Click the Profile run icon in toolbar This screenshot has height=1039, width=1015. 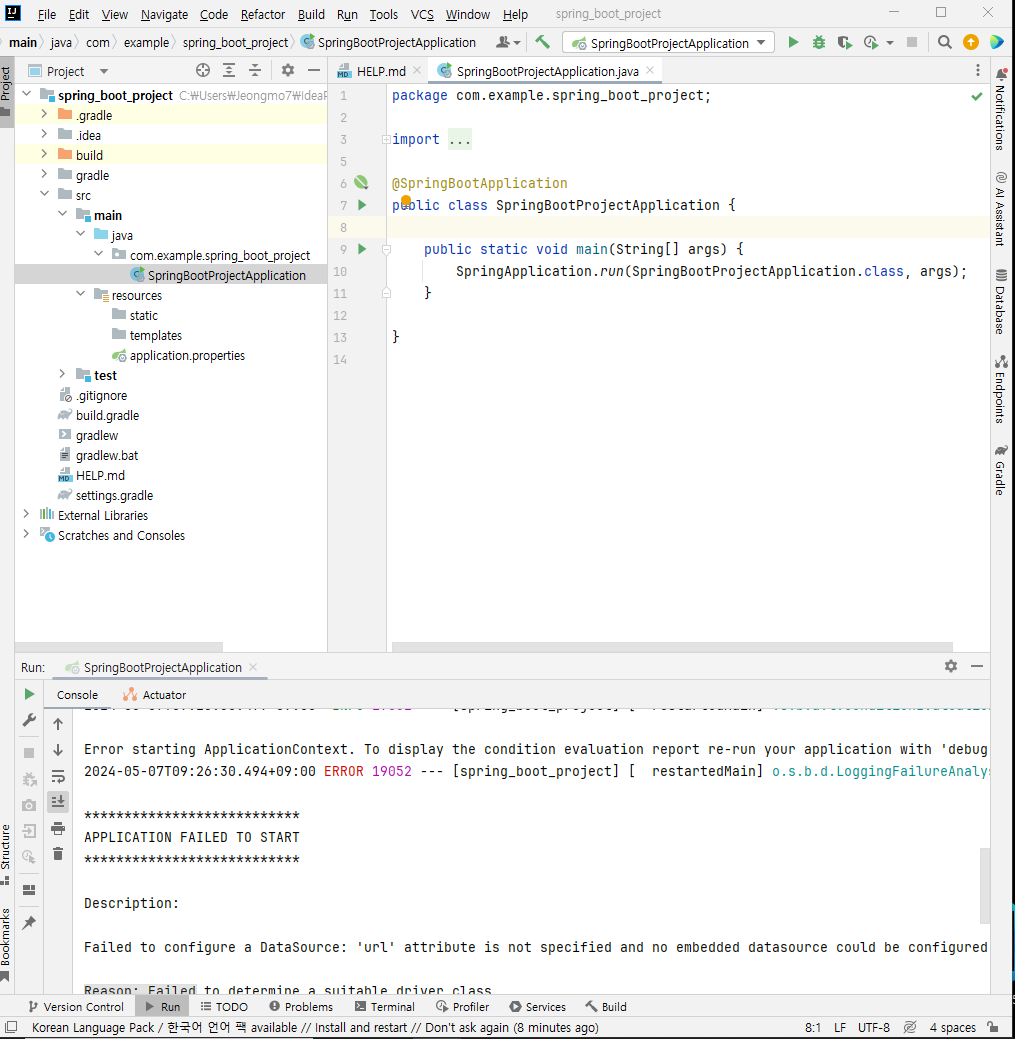click(x=871, y=42)
